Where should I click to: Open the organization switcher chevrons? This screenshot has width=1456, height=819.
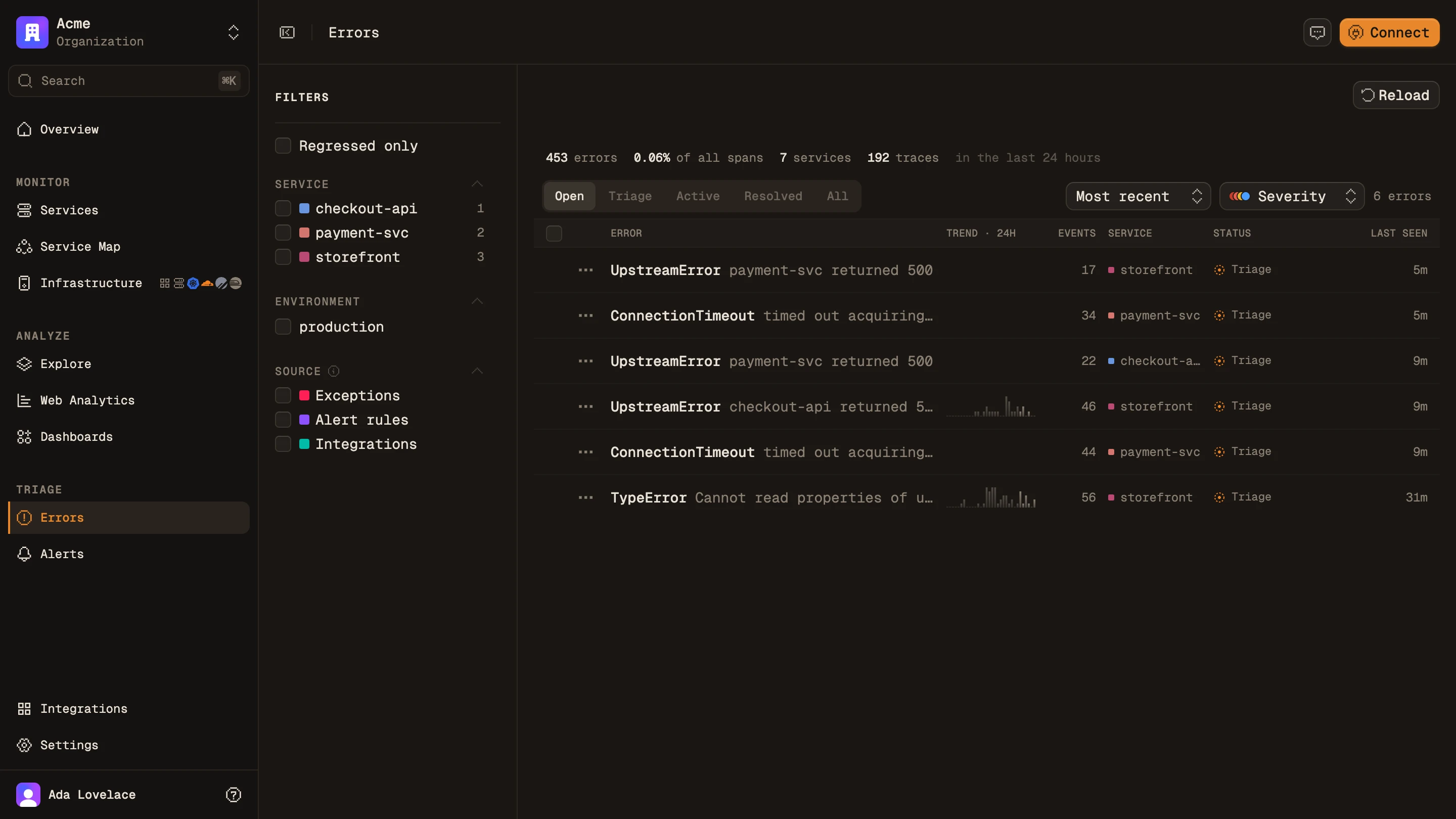coord(234,32)
